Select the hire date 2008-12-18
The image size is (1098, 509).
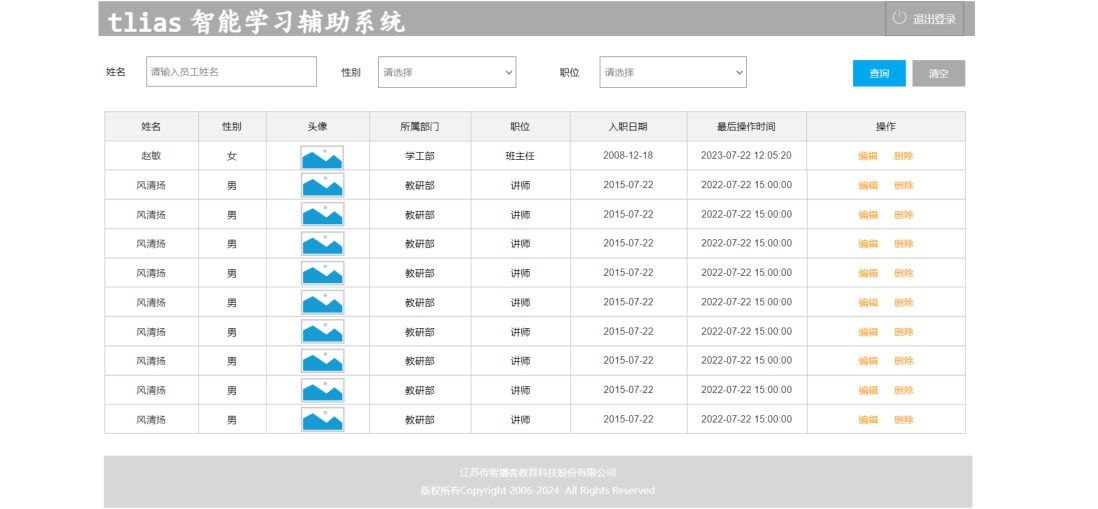(x=628, y=155)
